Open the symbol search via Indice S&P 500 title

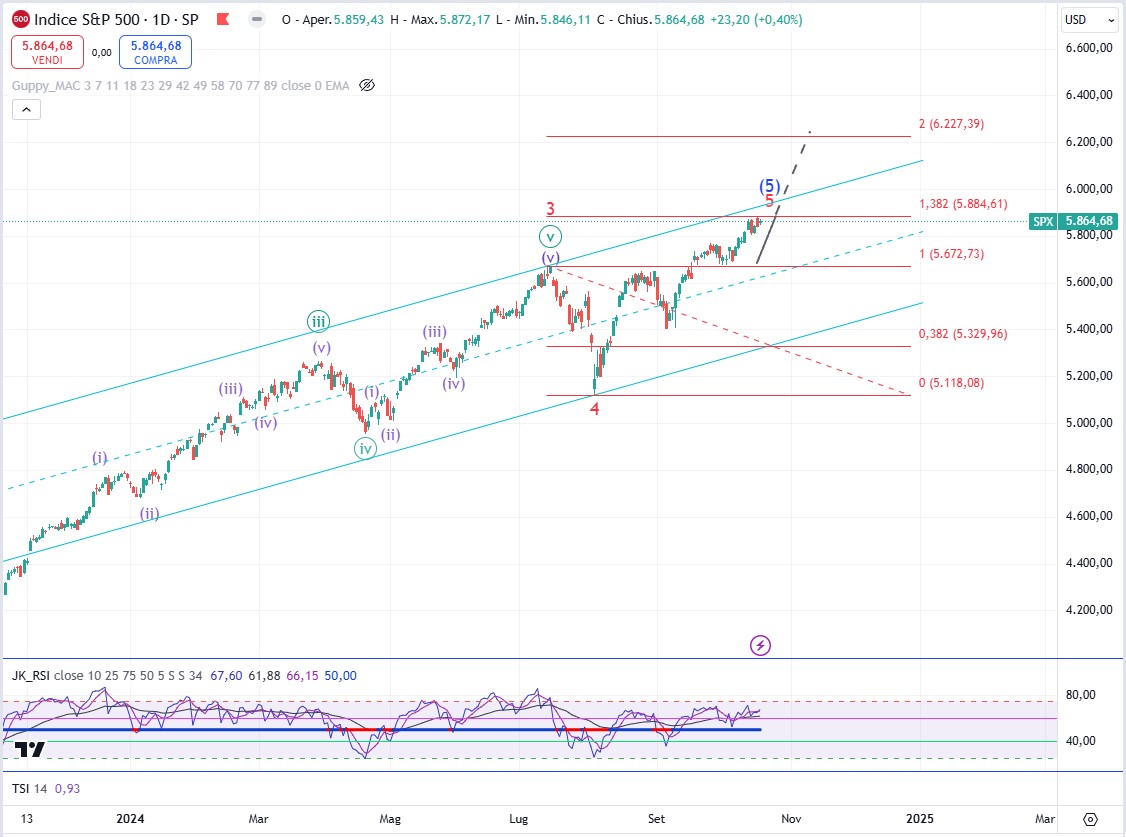click(x=116, y=19)
